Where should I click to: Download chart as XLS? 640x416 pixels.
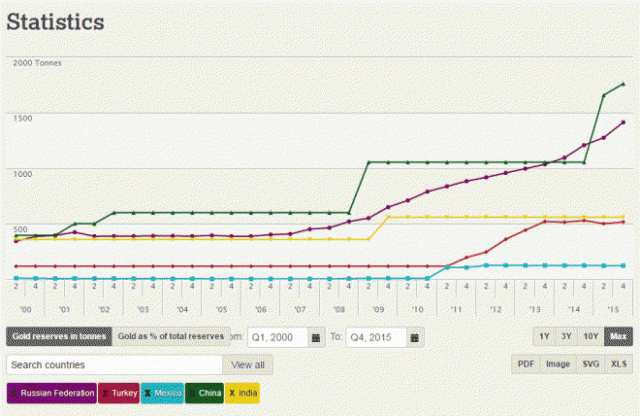pyautogui.click(x=619, y=364)
